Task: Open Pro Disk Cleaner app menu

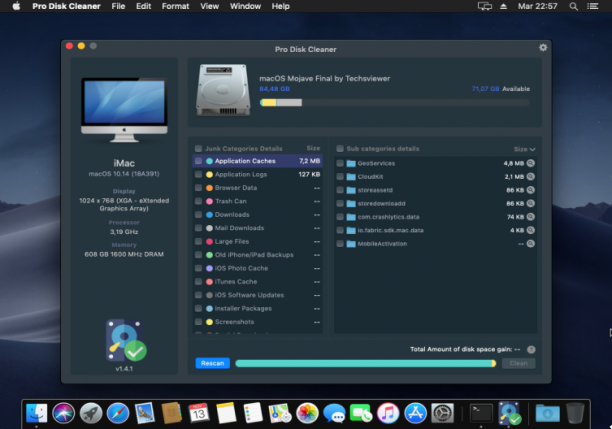Action: point(66,6)
